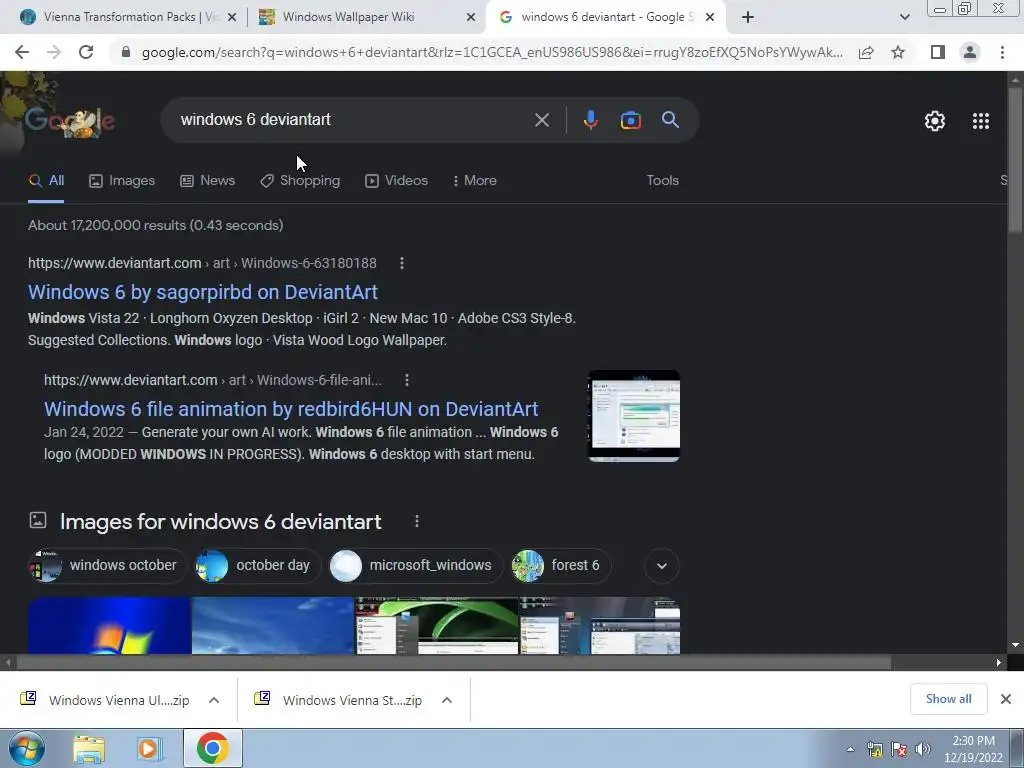Click the address bar URL
The image size is (1024, 768).
point(492,52)
